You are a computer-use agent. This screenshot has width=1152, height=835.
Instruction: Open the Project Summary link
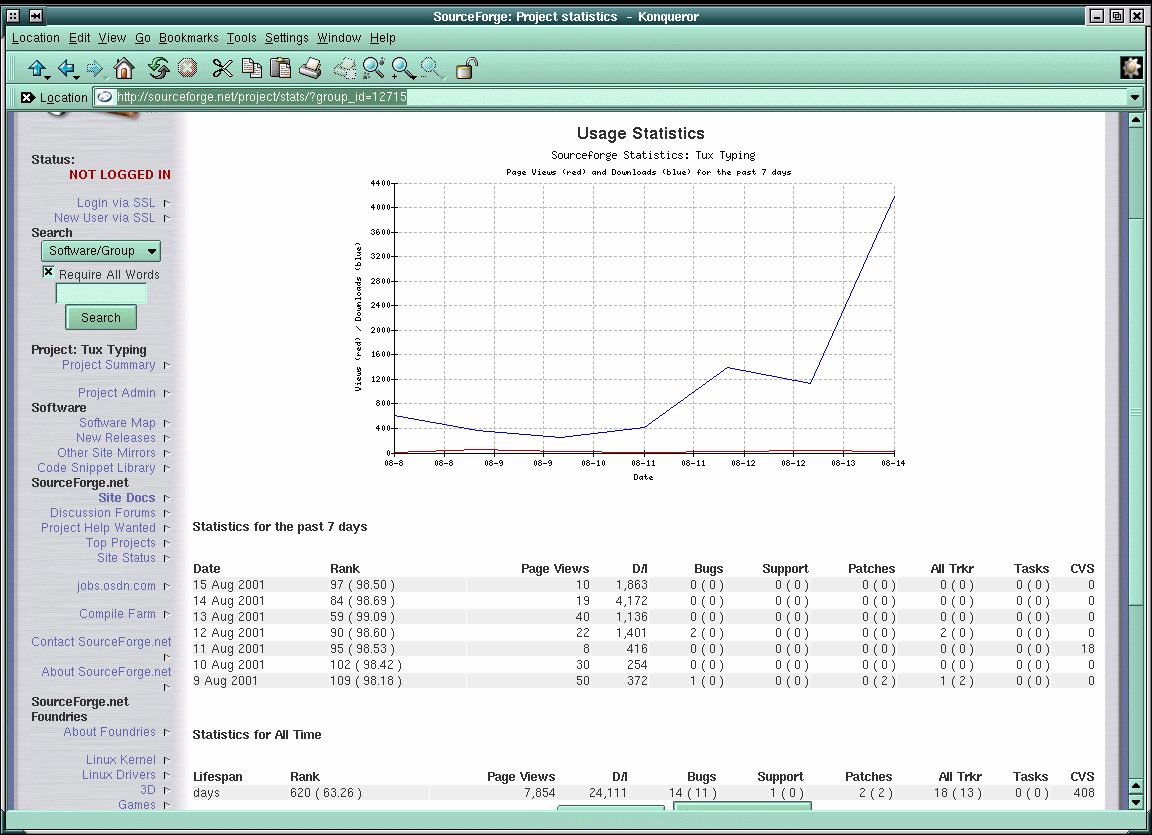pos(109,365)
